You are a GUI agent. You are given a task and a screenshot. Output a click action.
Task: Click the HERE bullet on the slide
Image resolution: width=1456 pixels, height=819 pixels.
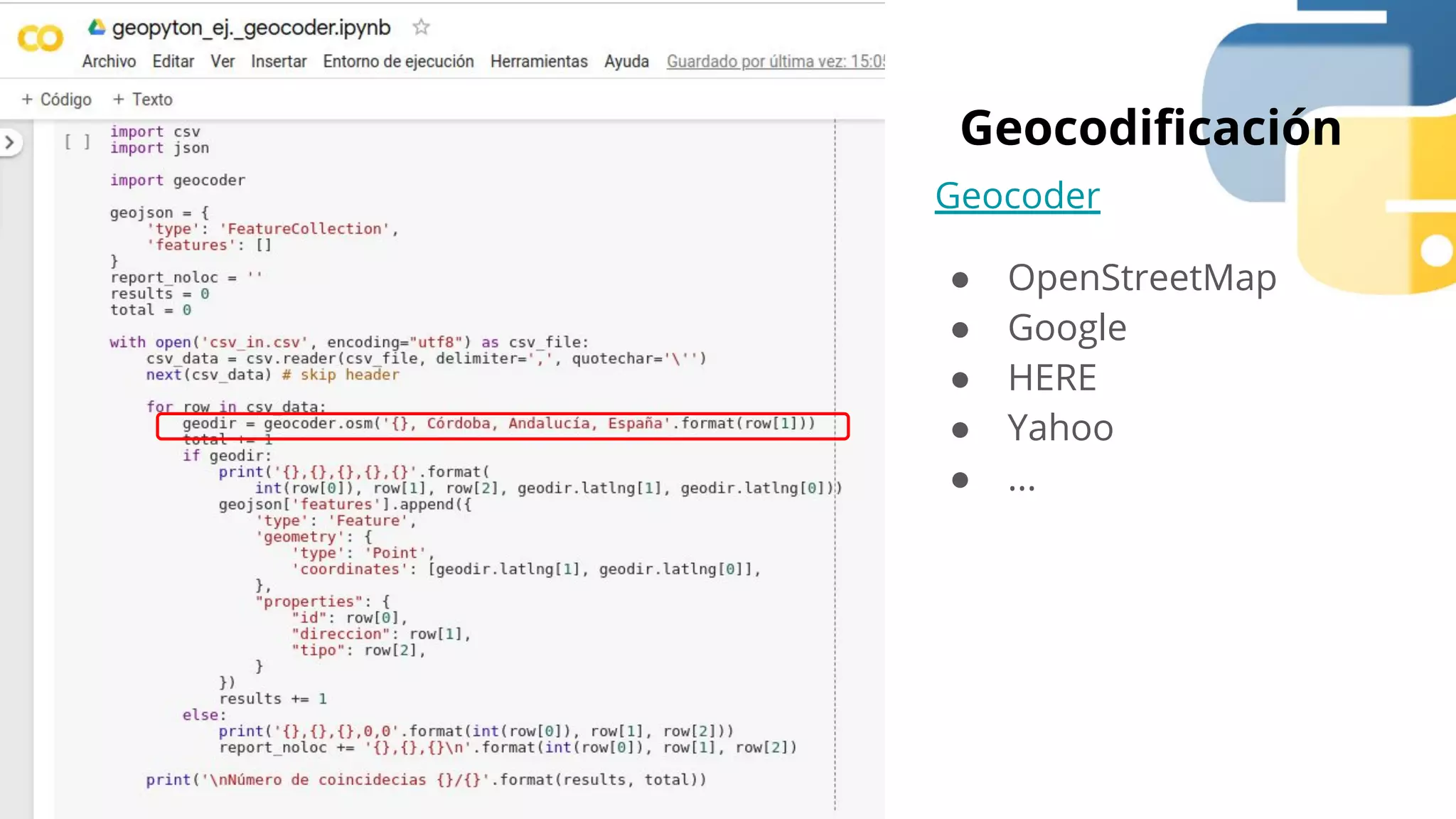(1052, 378)
